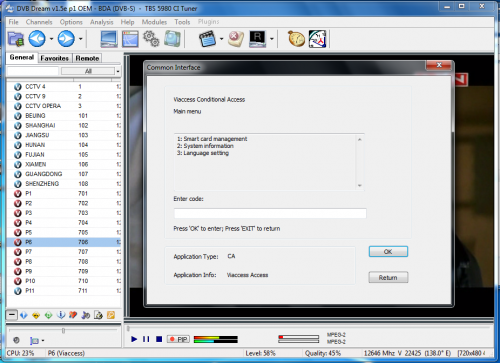
Task: Select '2: System information' entry
Action: pyautogui.click(x=205, y=146)
